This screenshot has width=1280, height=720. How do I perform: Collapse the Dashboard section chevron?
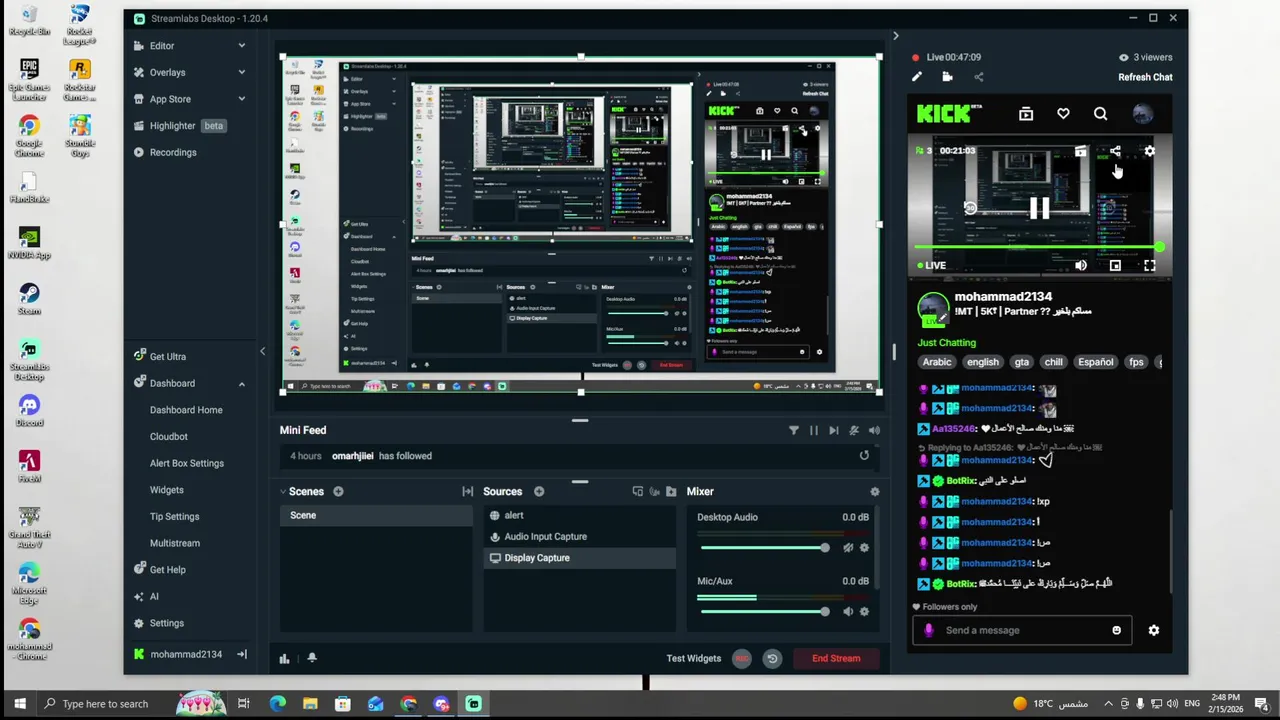pyautogui.click(x=241, y=383)
